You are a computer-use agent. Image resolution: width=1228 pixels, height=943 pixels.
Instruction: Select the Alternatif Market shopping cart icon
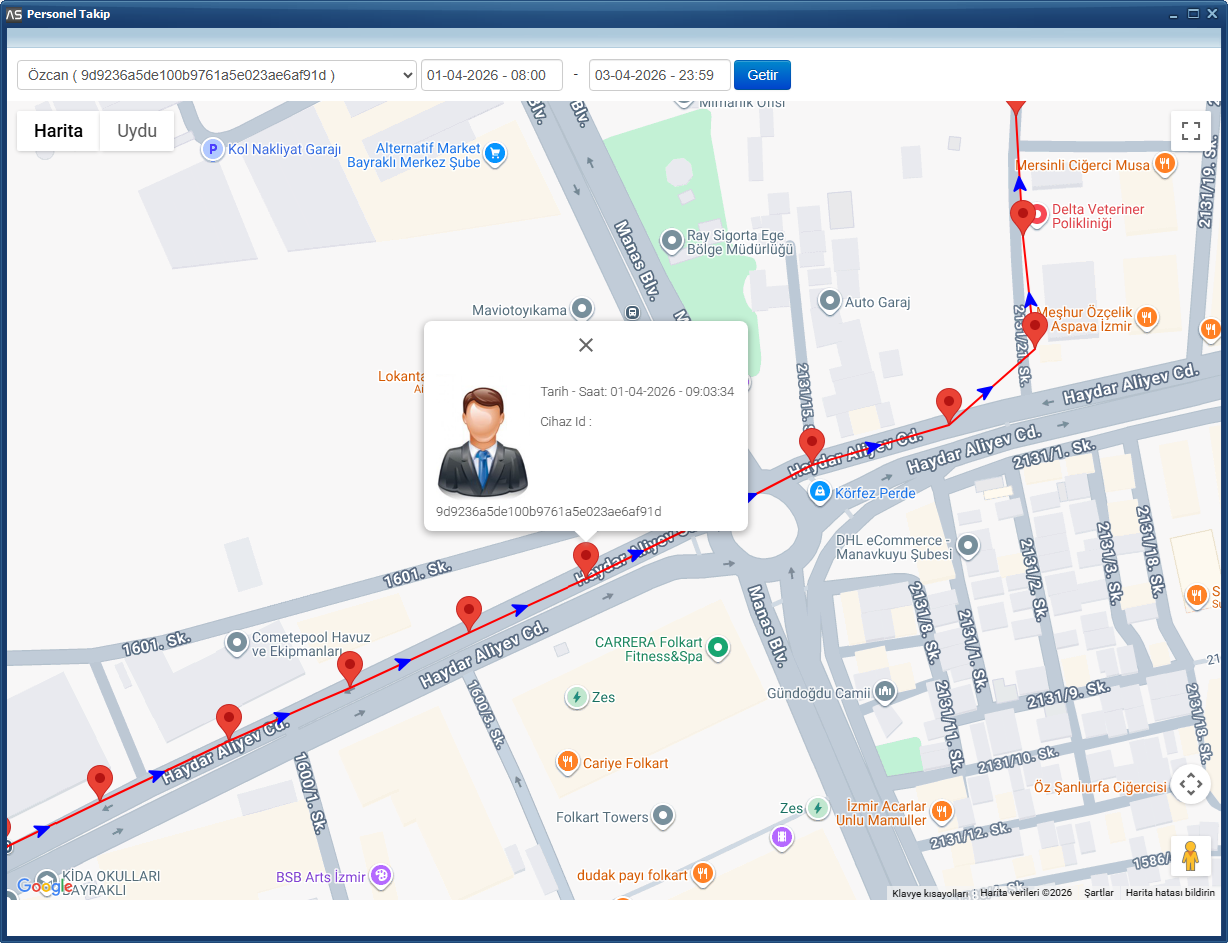pyautogui.click(x=495, y=153)
